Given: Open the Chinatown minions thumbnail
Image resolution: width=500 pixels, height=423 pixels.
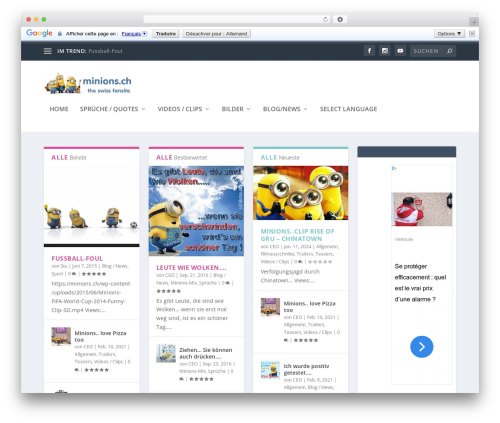Looking at the screenshot, I should (301, 193).
